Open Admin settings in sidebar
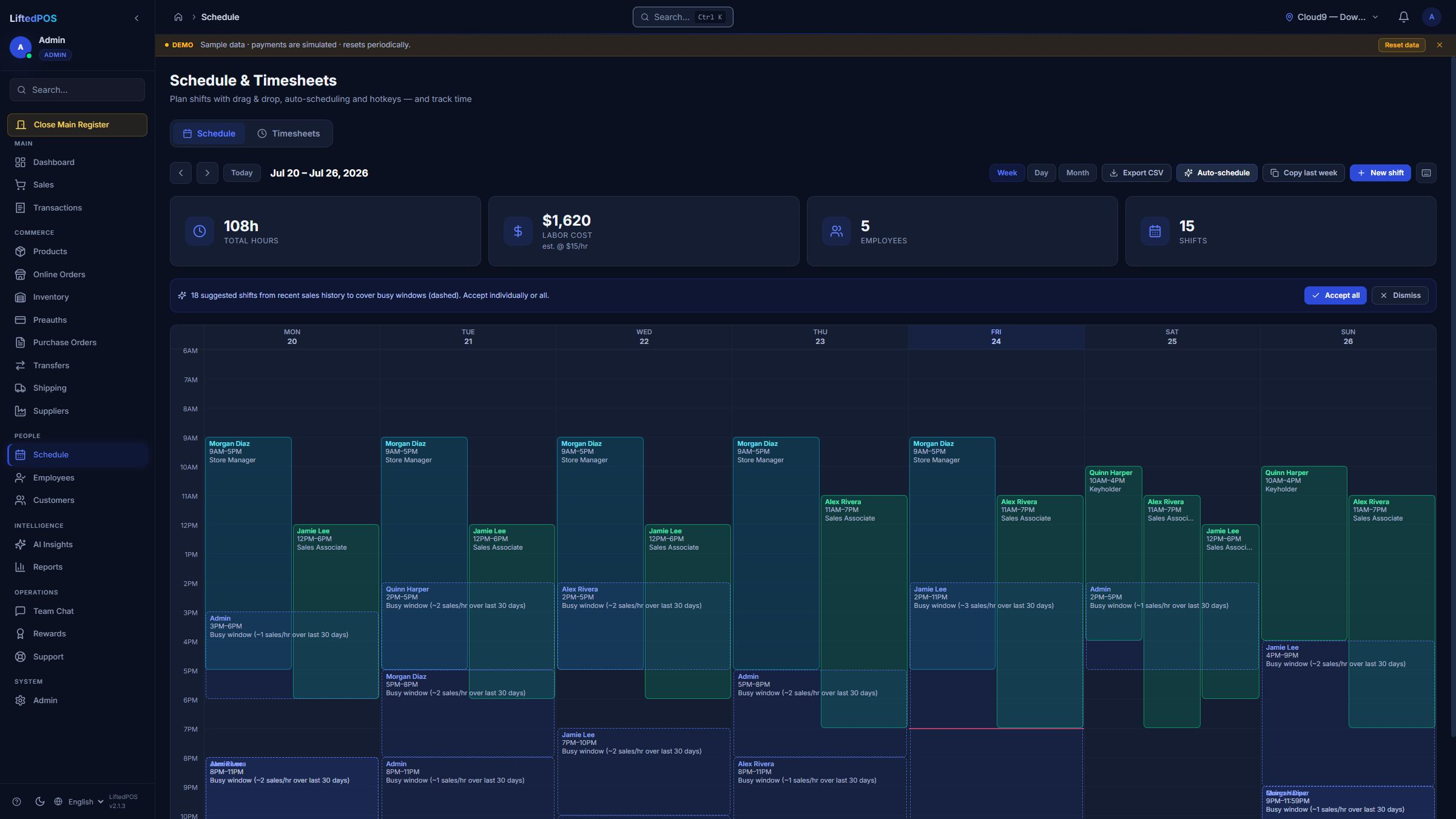This screenshot has width=1456, height=819. click(78, 700)
